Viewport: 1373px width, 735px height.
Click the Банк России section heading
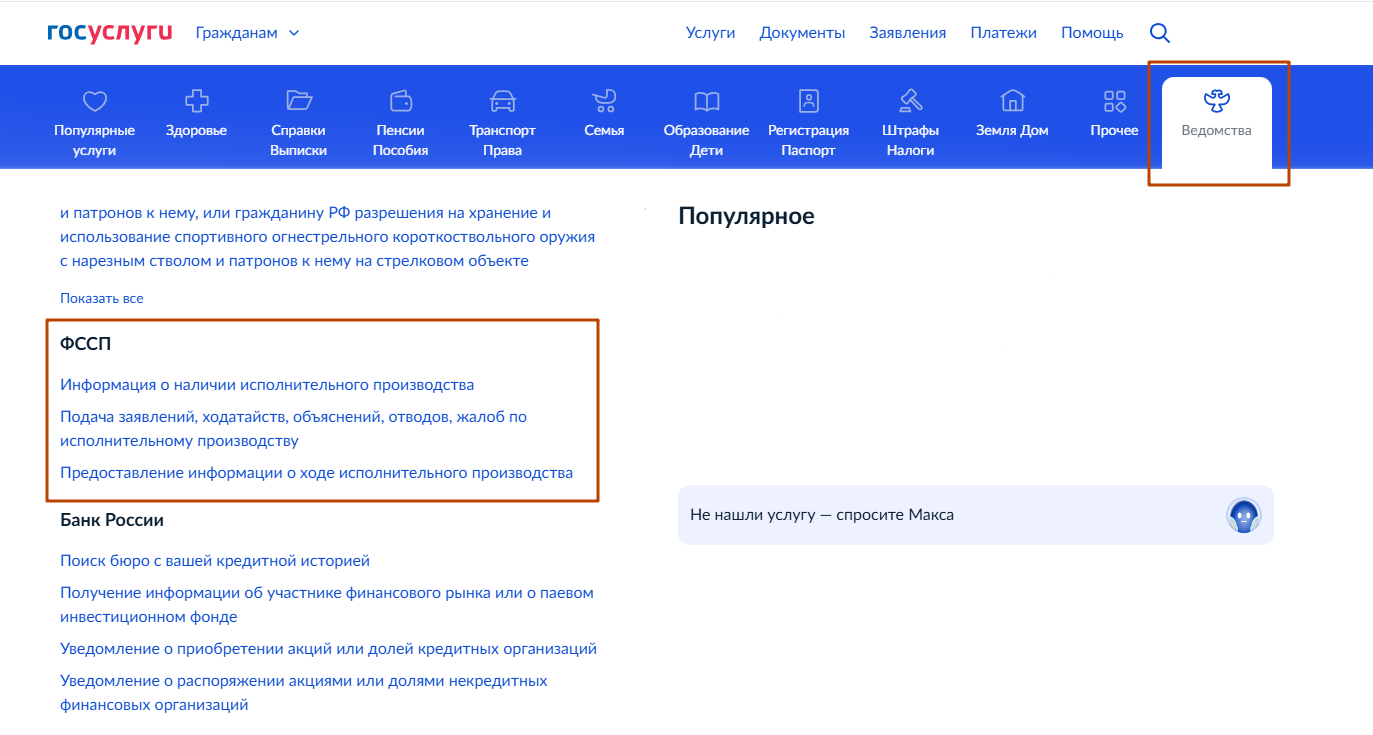(x=112, y=520)
